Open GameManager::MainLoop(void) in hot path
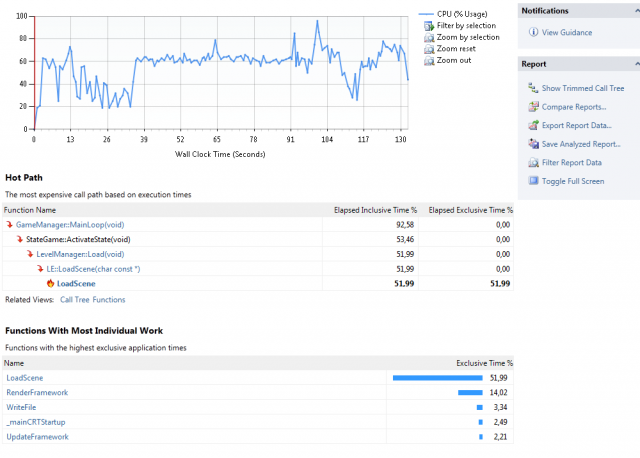Image resolution: width=640 pixels, height=458 pixels. [69, 225]
